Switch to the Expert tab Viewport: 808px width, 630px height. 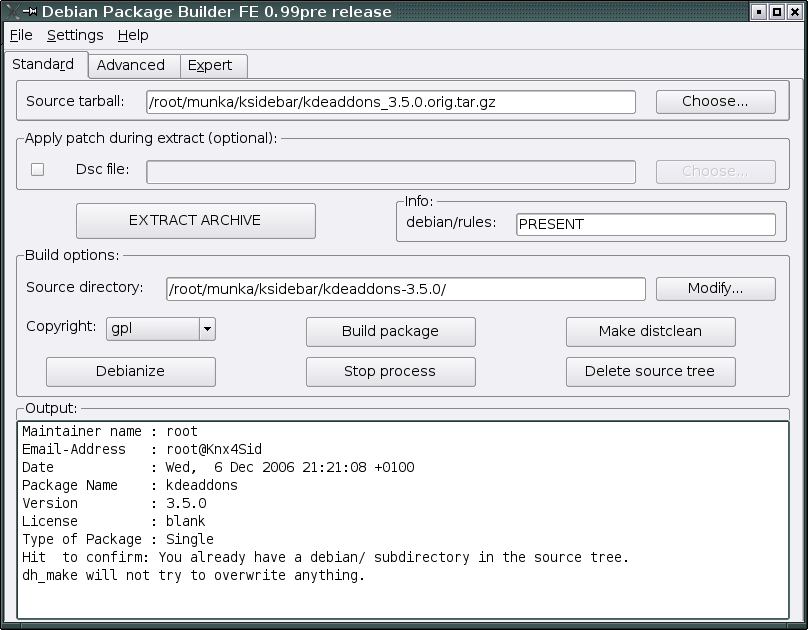212,65
